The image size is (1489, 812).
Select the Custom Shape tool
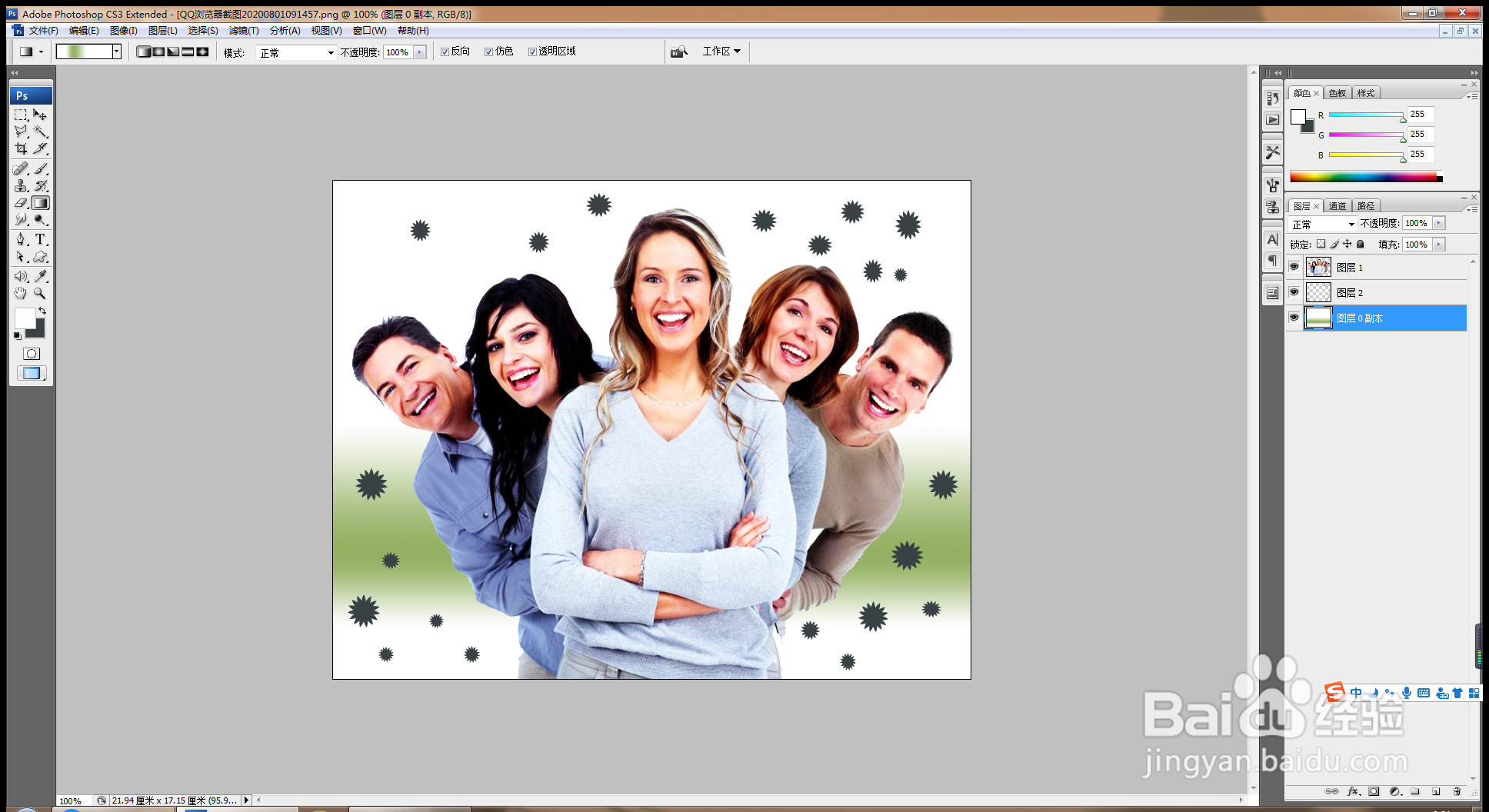41,257
